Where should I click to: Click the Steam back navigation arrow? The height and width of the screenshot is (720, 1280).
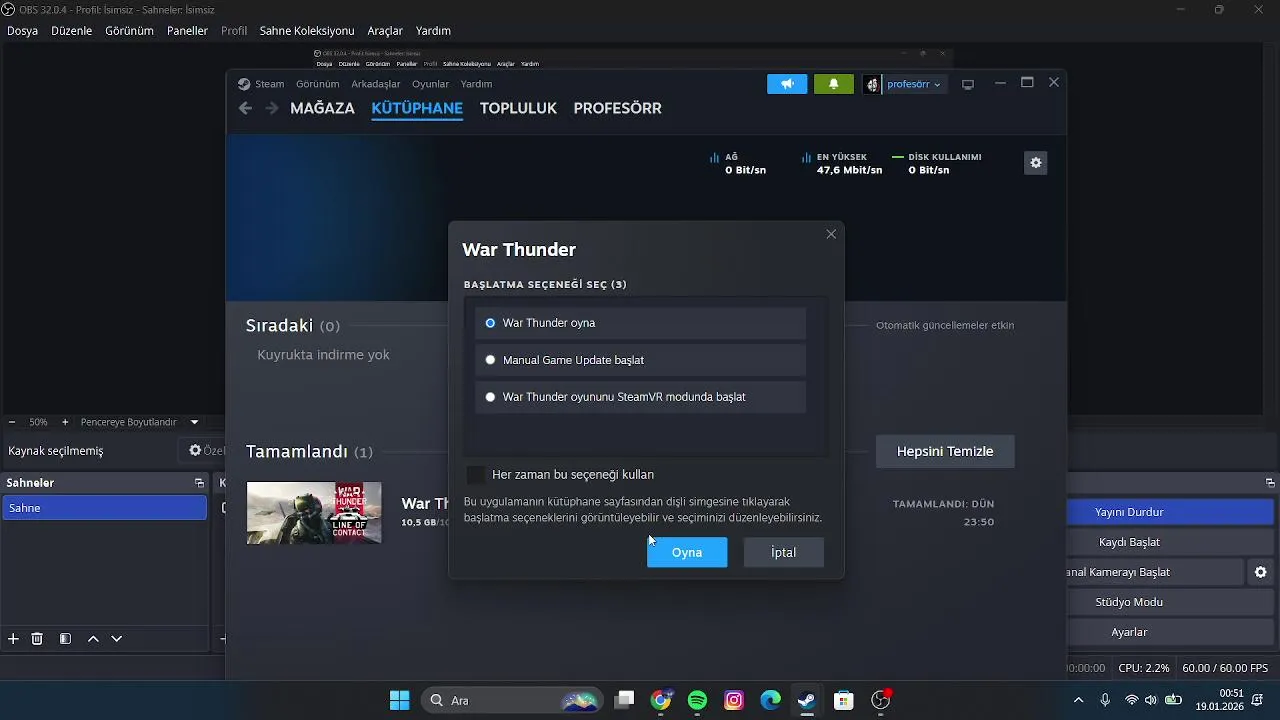coord(245,108)
